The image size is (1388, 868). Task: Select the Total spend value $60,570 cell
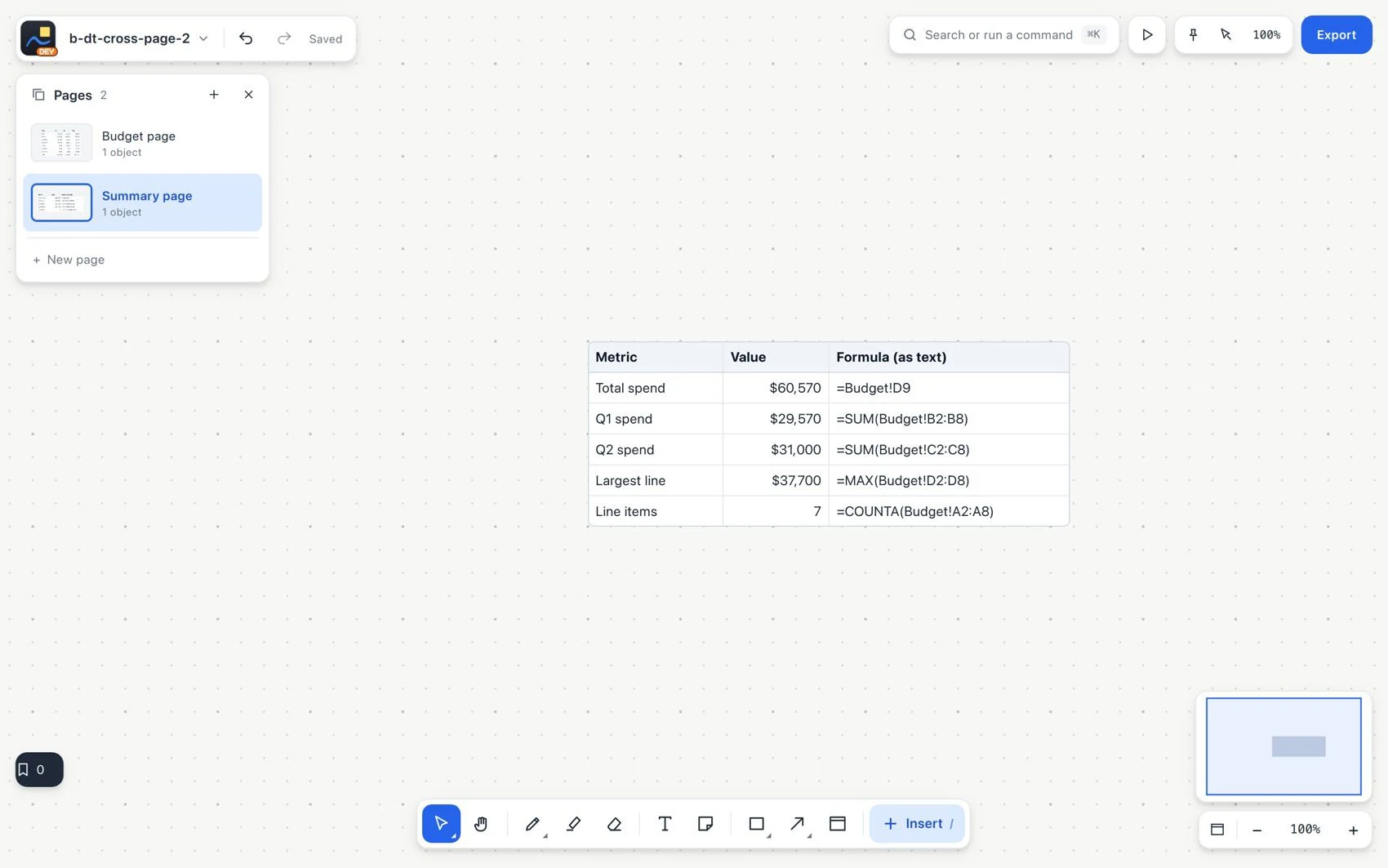coord(776,388)
